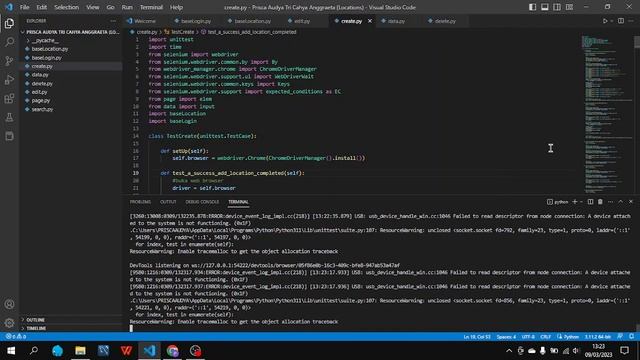Toggle secondary side bar layout icon
The height and width of the screenshot is (360, 640).
pyautogui.click(x=557, y=7)
